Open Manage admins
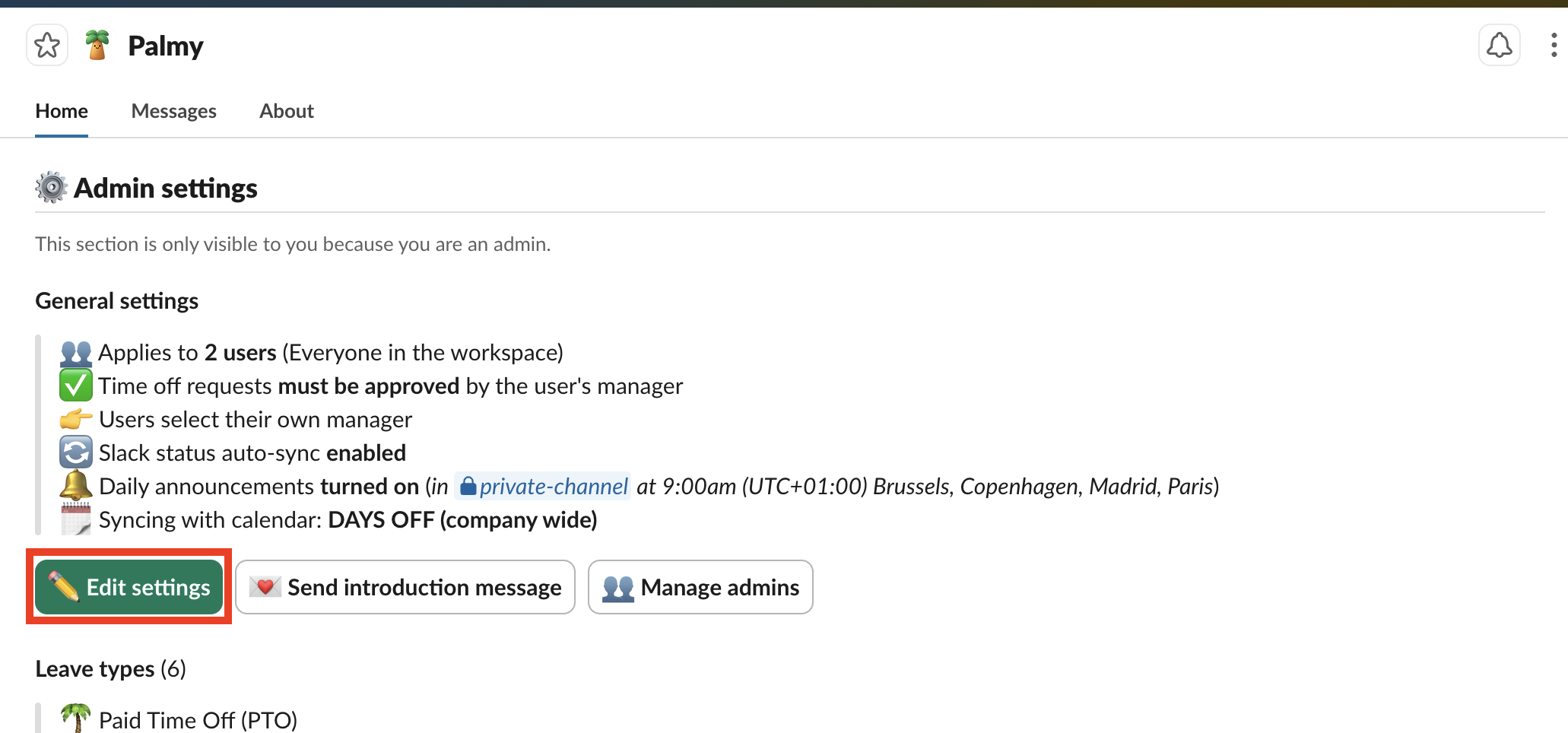Screen dimensions: 1568x733 point(700,587)
